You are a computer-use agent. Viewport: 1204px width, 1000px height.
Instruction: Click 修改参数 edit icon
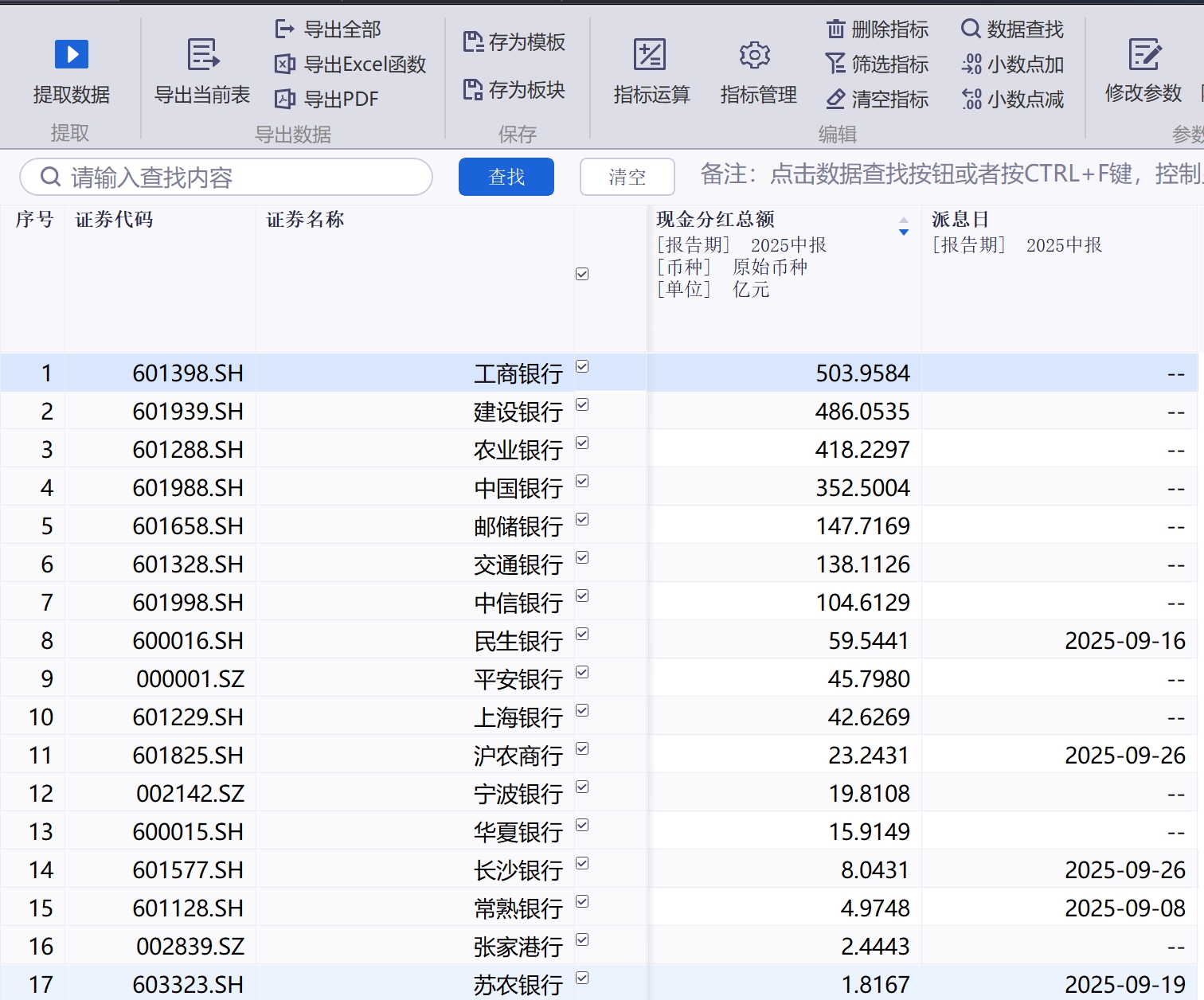pos(1144,55)
